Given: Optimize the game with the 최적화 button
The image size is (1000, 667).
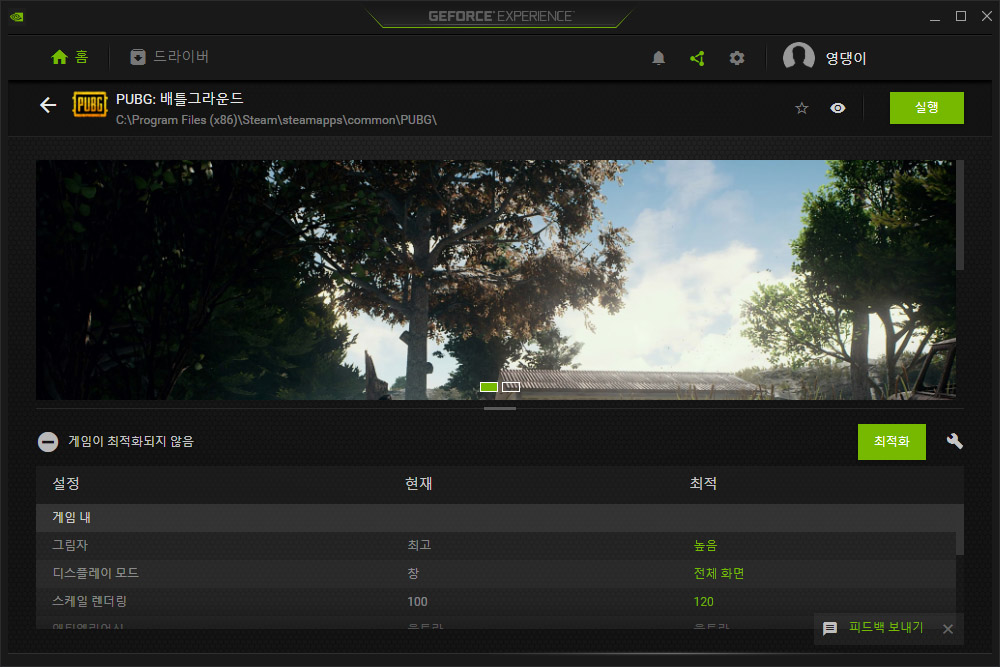Looking at the screenshot, I should click(892, 442).
